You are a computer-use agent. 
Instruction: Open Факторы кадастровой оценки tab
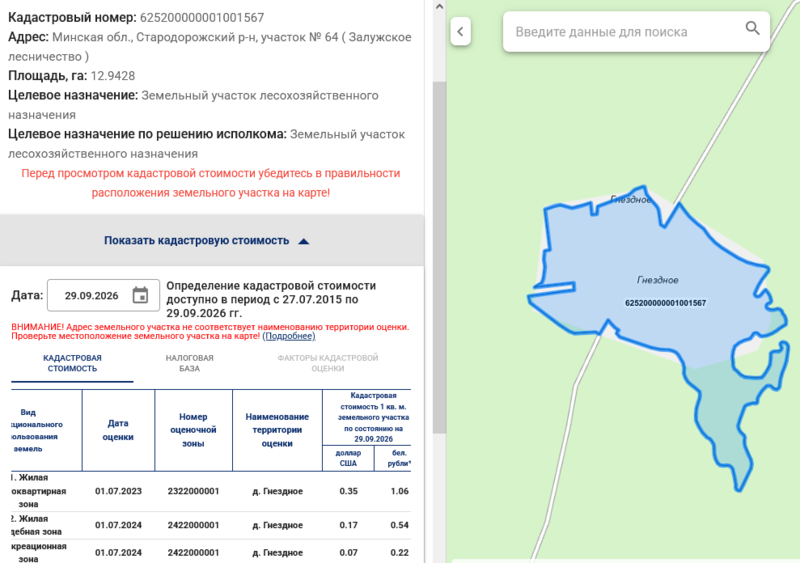328,363
